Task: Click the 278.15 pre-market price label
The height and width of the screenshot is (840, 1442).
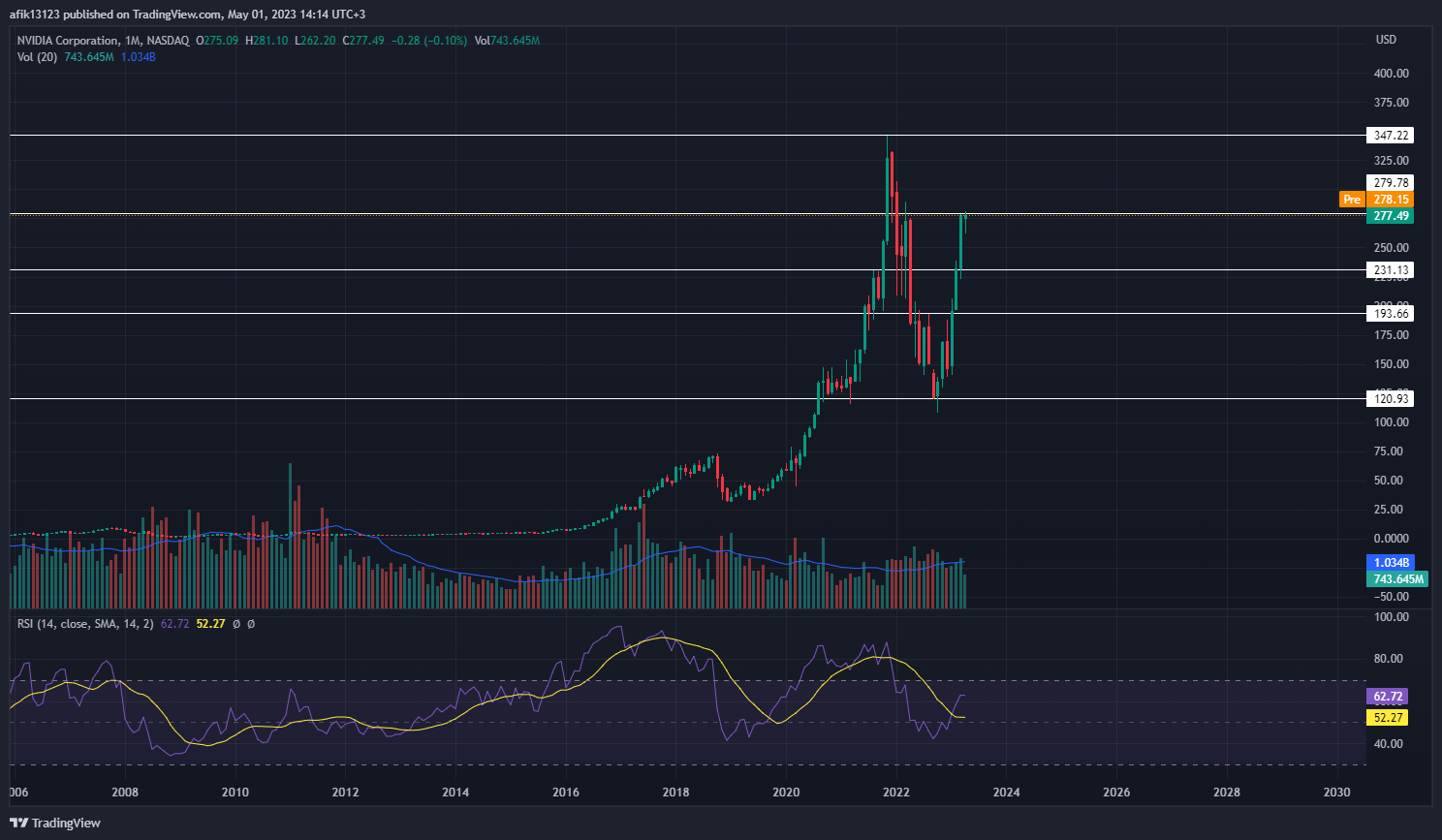Action: [1391, 200]
